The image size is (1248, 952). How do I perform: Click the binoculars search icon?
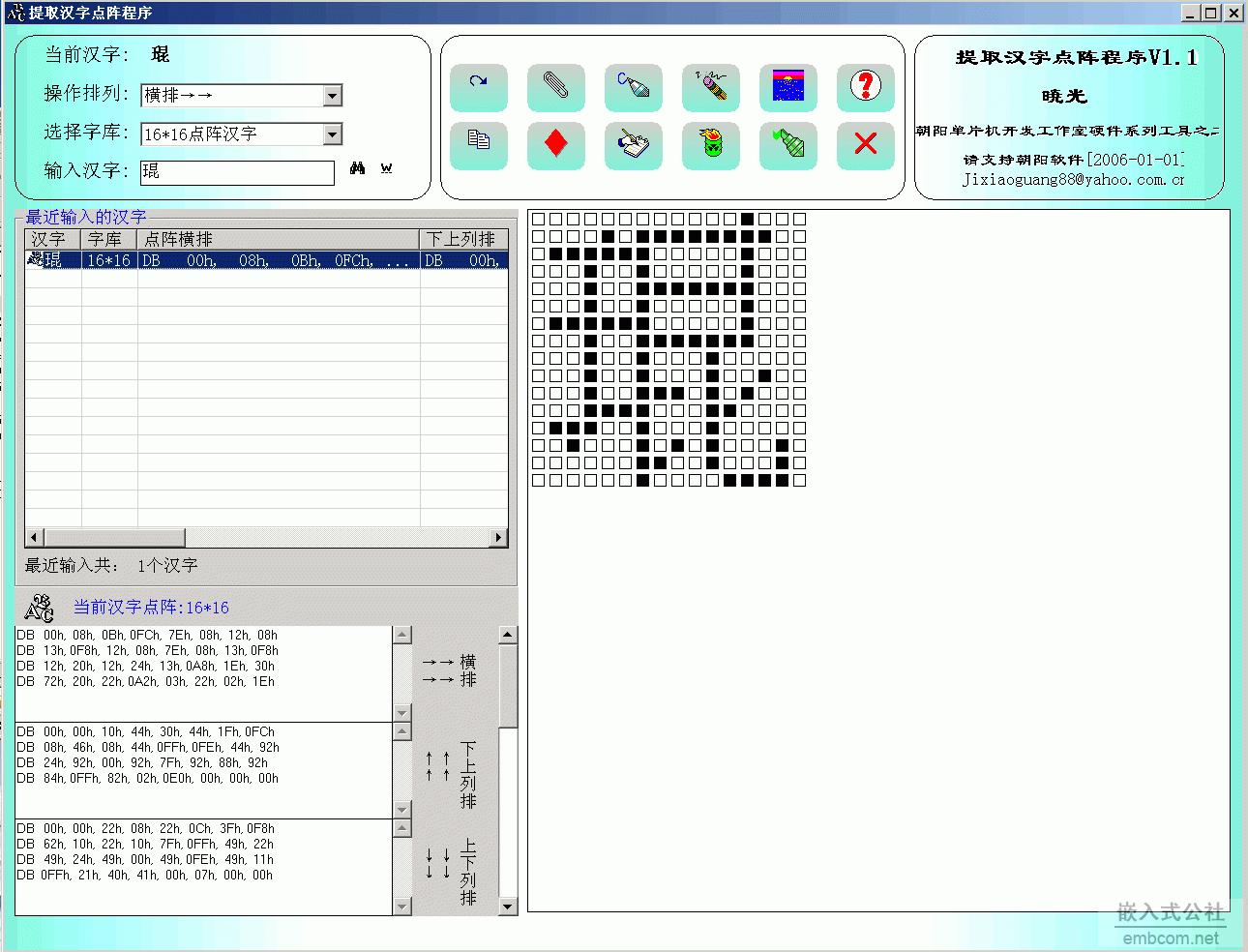(358, 168)
